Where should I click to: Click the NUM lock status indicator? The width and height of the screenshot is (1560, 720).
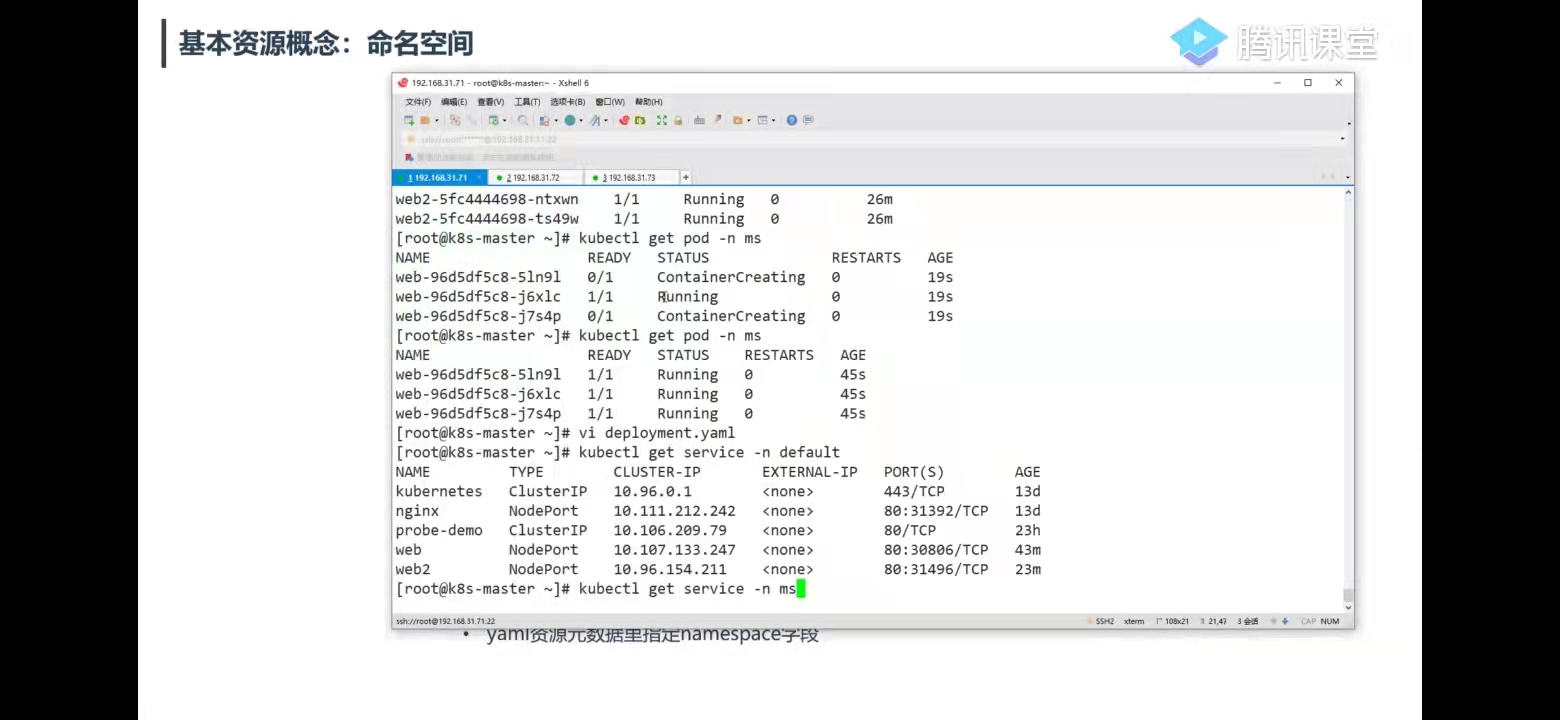[1330, 621]
